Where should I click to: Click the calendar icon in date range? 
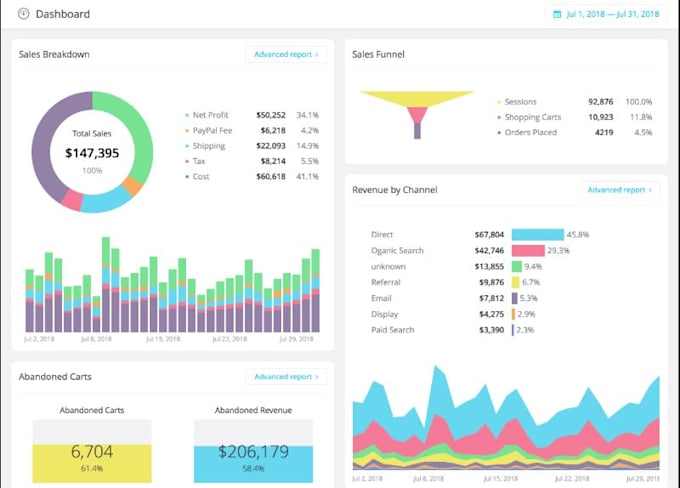(557, 14)
